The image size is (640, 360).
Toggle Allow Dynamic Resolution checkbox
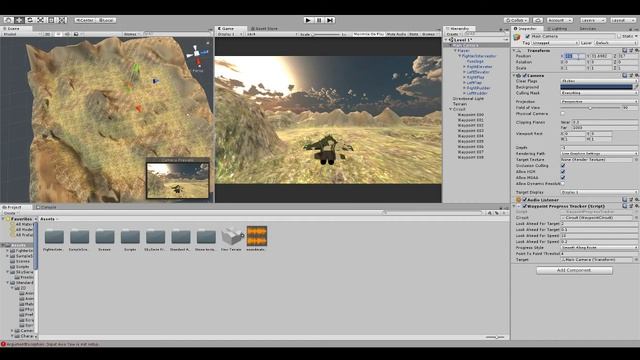click(x=563, y=184)
